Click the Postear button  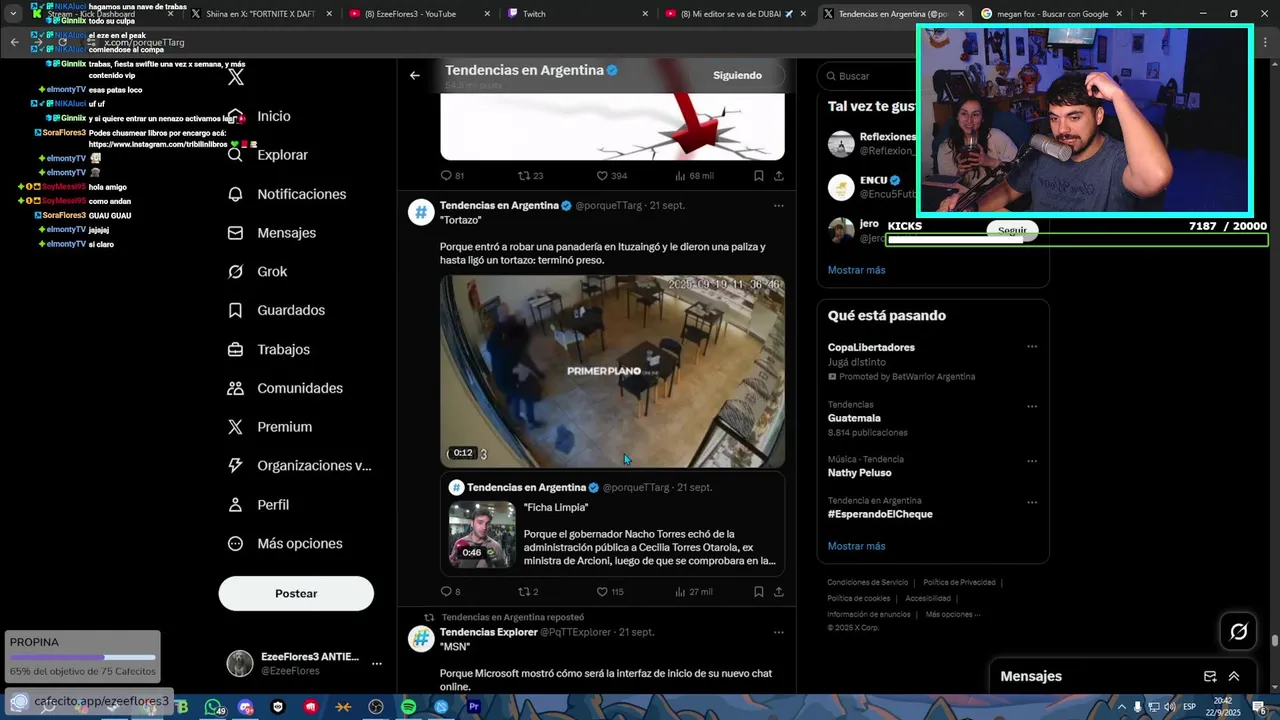pos(296,594)
